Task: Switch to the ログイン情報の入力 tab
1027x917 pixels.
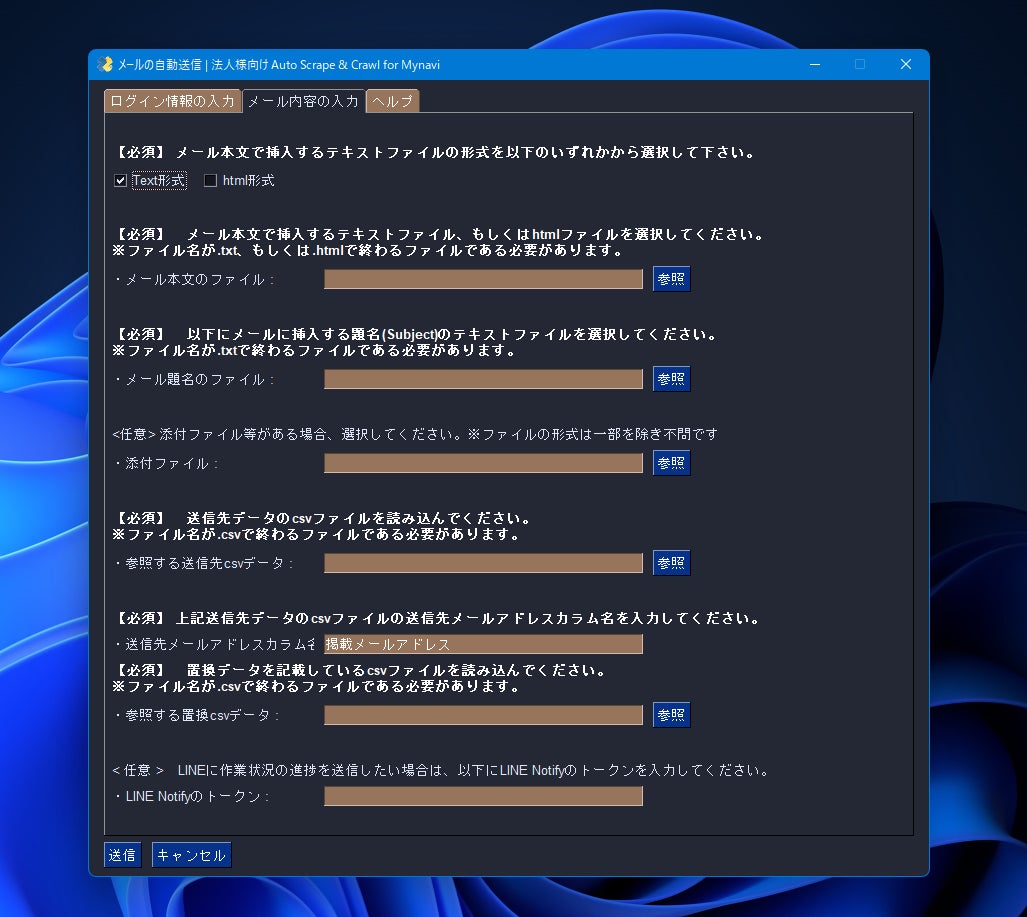Action: click(x=172, y=101)
